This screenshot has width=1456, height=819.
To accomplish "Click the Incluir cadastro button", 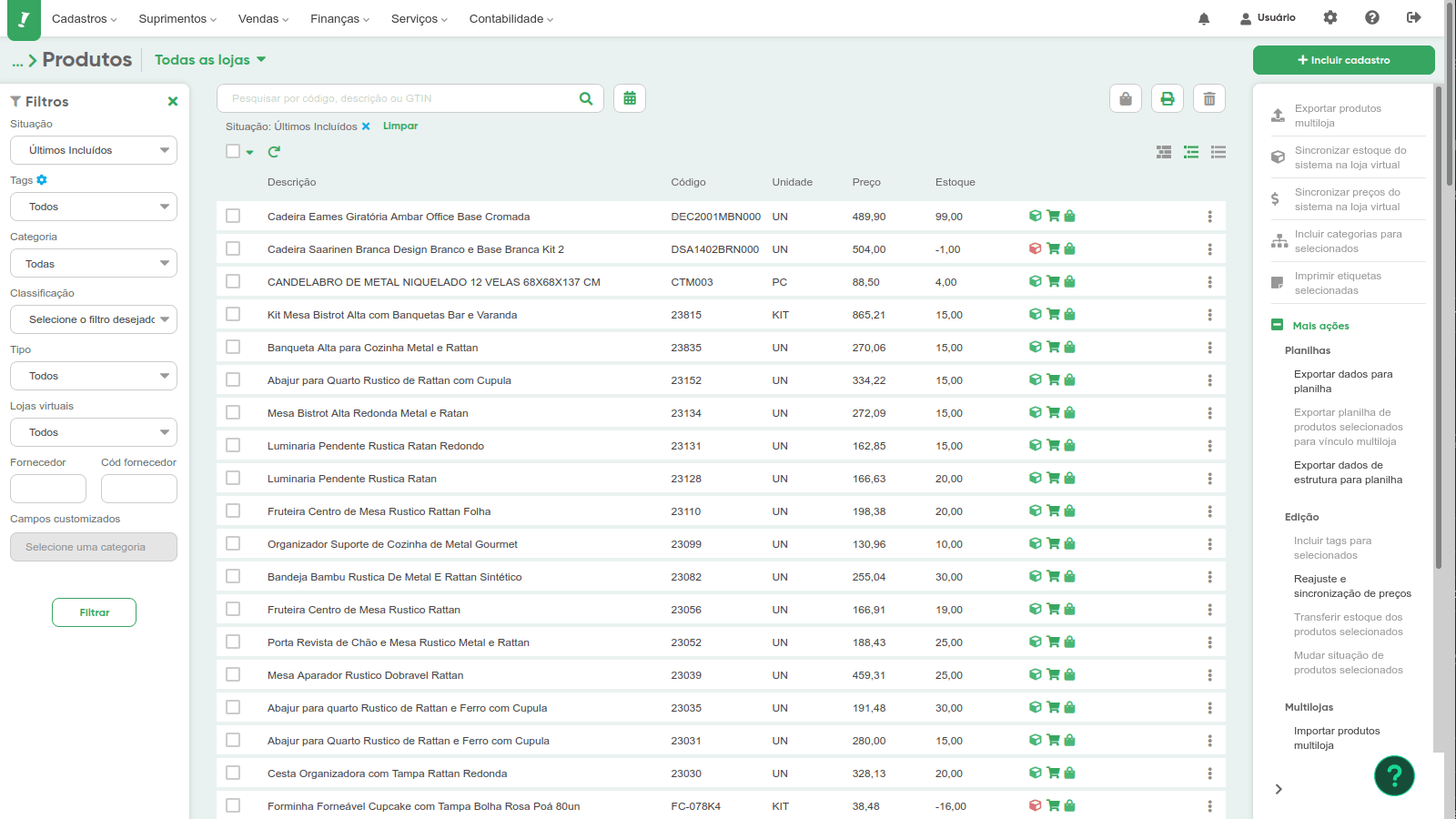I will tap(1343, 60).
